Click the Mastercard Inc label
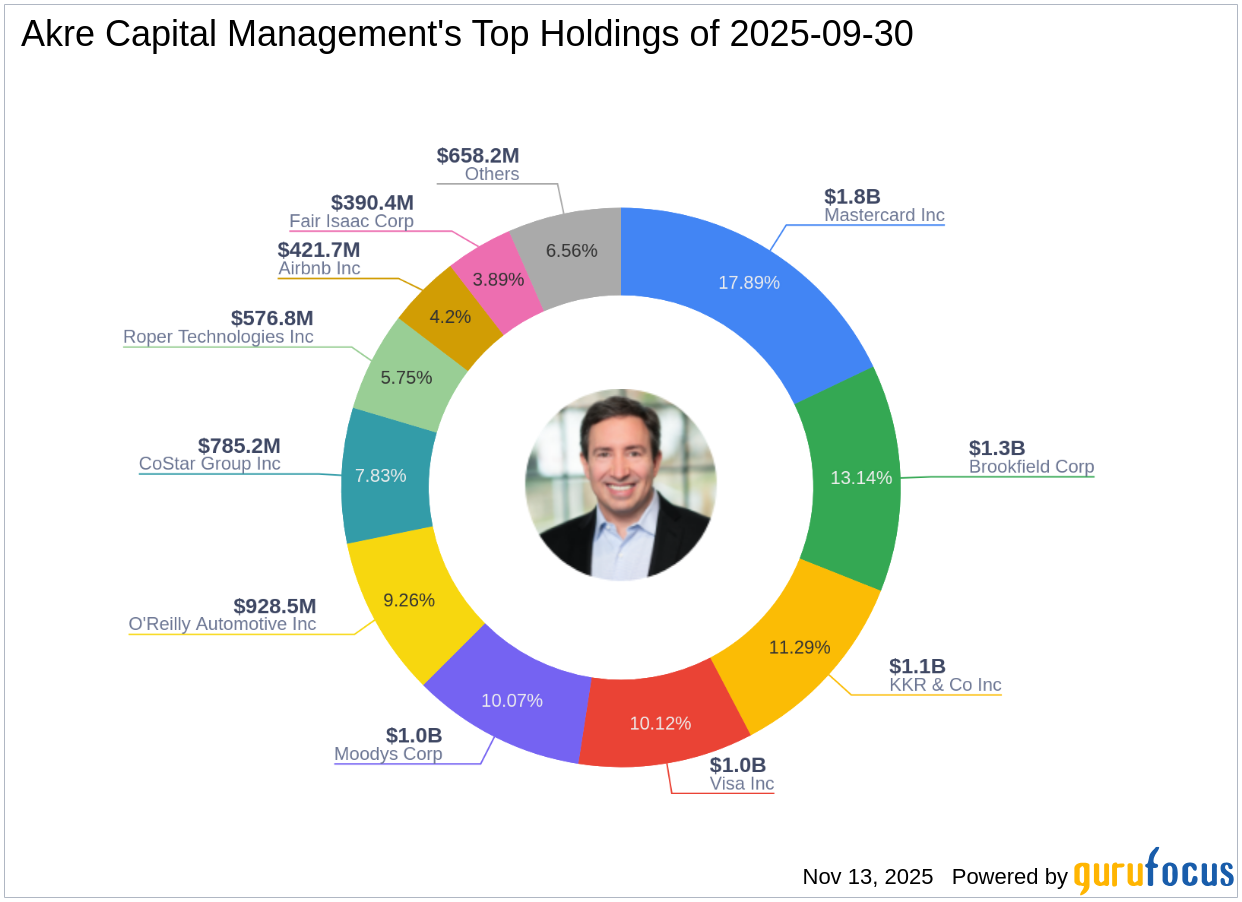 pyautogui.click(x=884, y=215)
